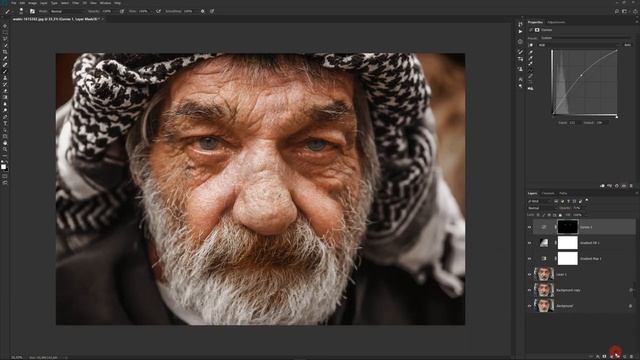640x360 pixels.
Task: Pick the gray point eyedropper in Curves
Action: click(x=531, y=58)
